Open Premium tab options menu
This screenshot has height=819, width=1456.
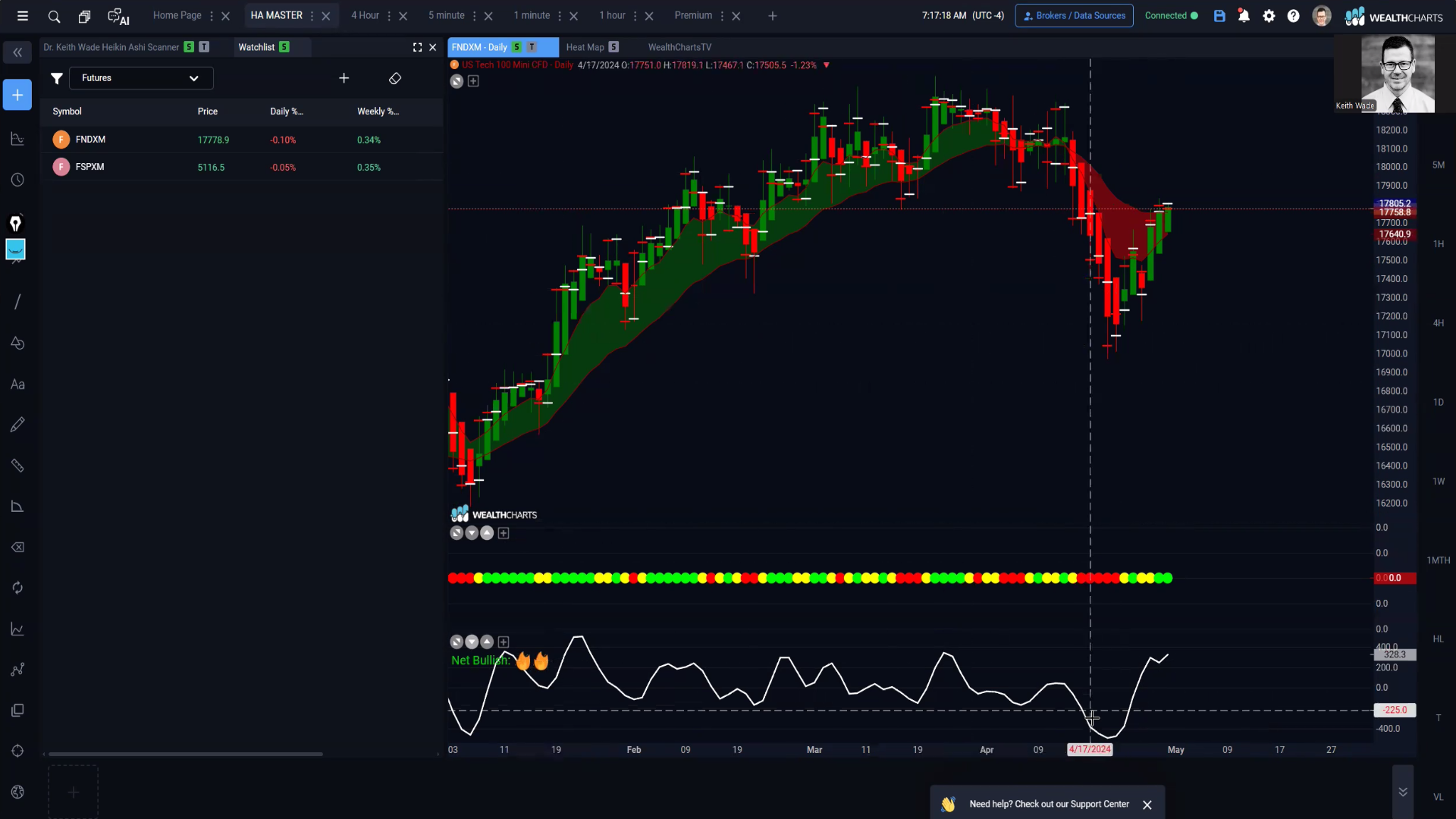click(722, 16)
